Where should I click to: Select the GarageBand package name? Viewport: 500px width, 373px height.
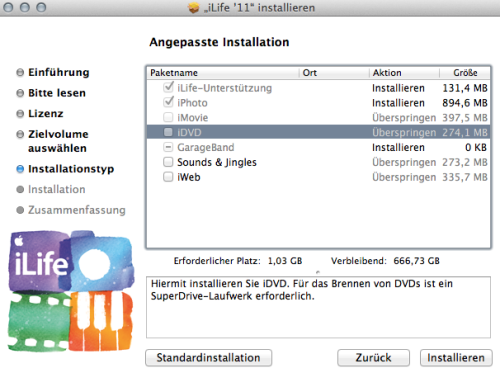206,147
